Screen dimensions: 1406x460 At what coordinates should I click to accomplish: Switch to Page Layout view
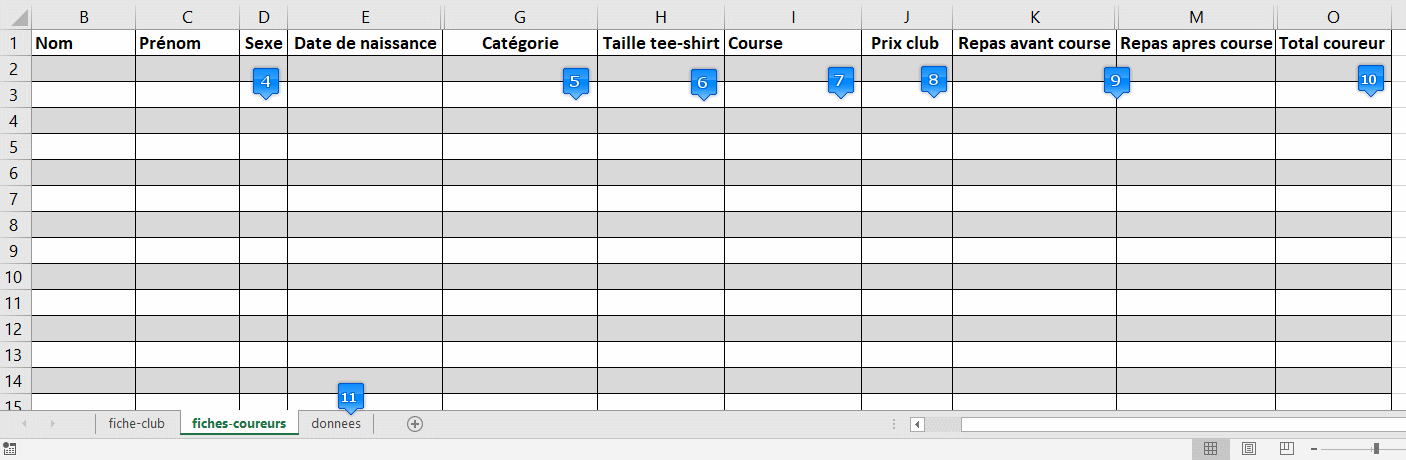click(1249, 449)
